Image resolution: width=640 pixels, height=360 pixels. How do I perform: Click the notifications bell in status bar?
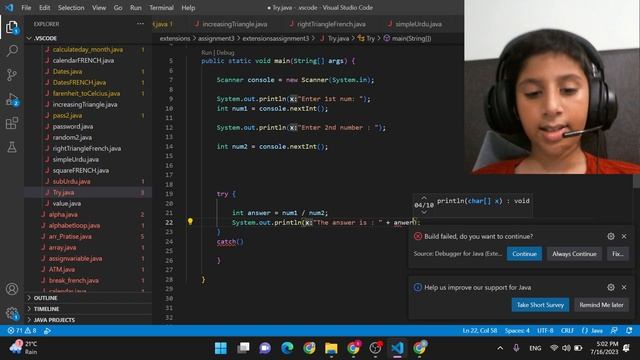point(629,331)
